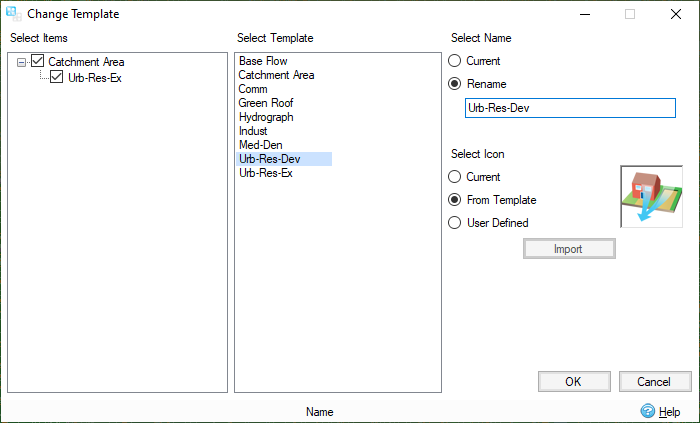Viewport: 700px width, 423px height.
Task: Uncheck the Urb-Res-Ex item checkbox
Action: pos(57,77)
